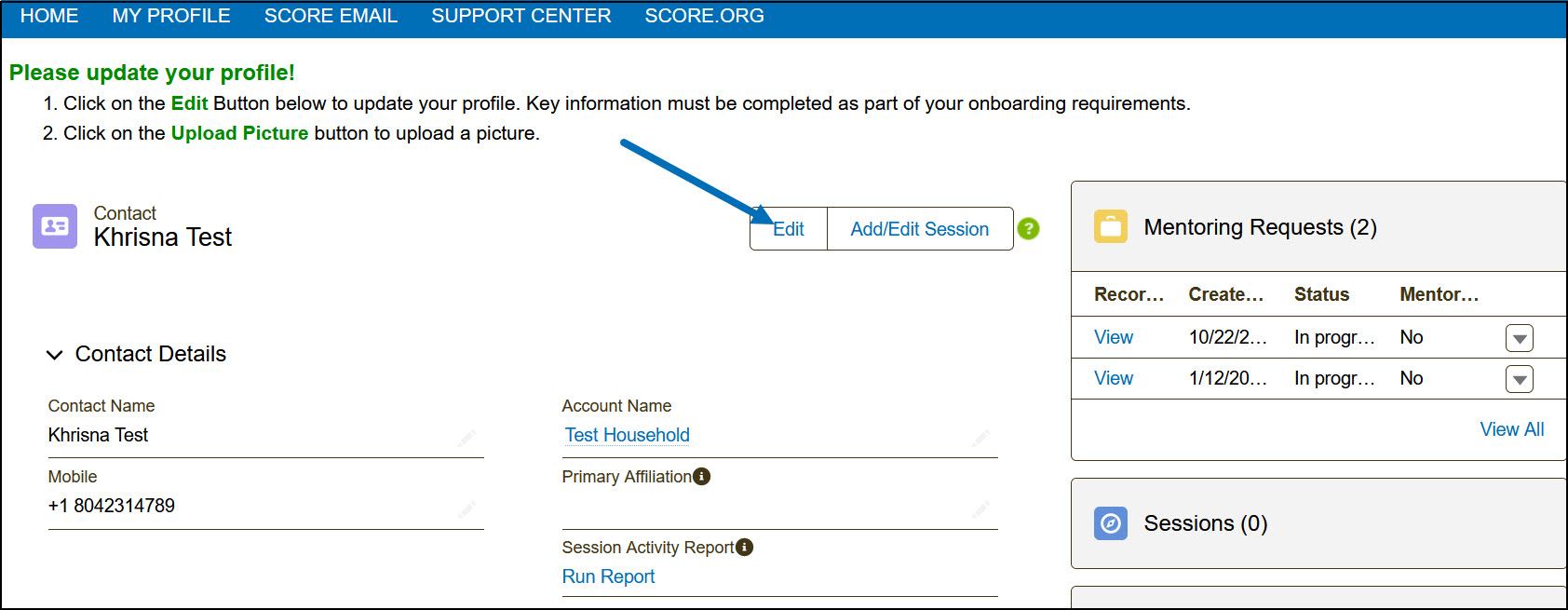This screenshot has height=610, width=1568.
Task: Open actions dropdown for 10/22 mentoring request
Action: tap(1519, 338)
